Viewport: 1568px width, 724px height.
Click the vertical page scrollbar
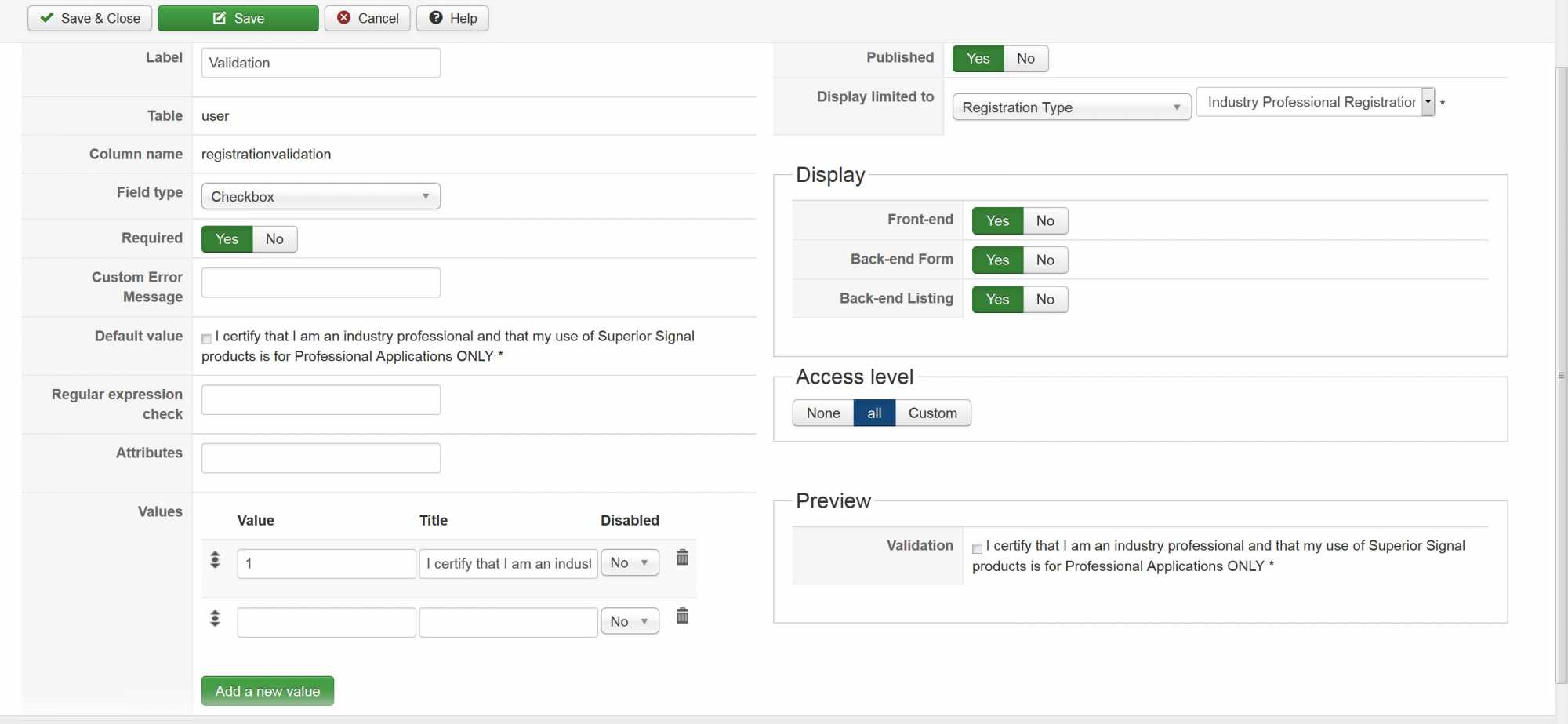click(1561, 377)
